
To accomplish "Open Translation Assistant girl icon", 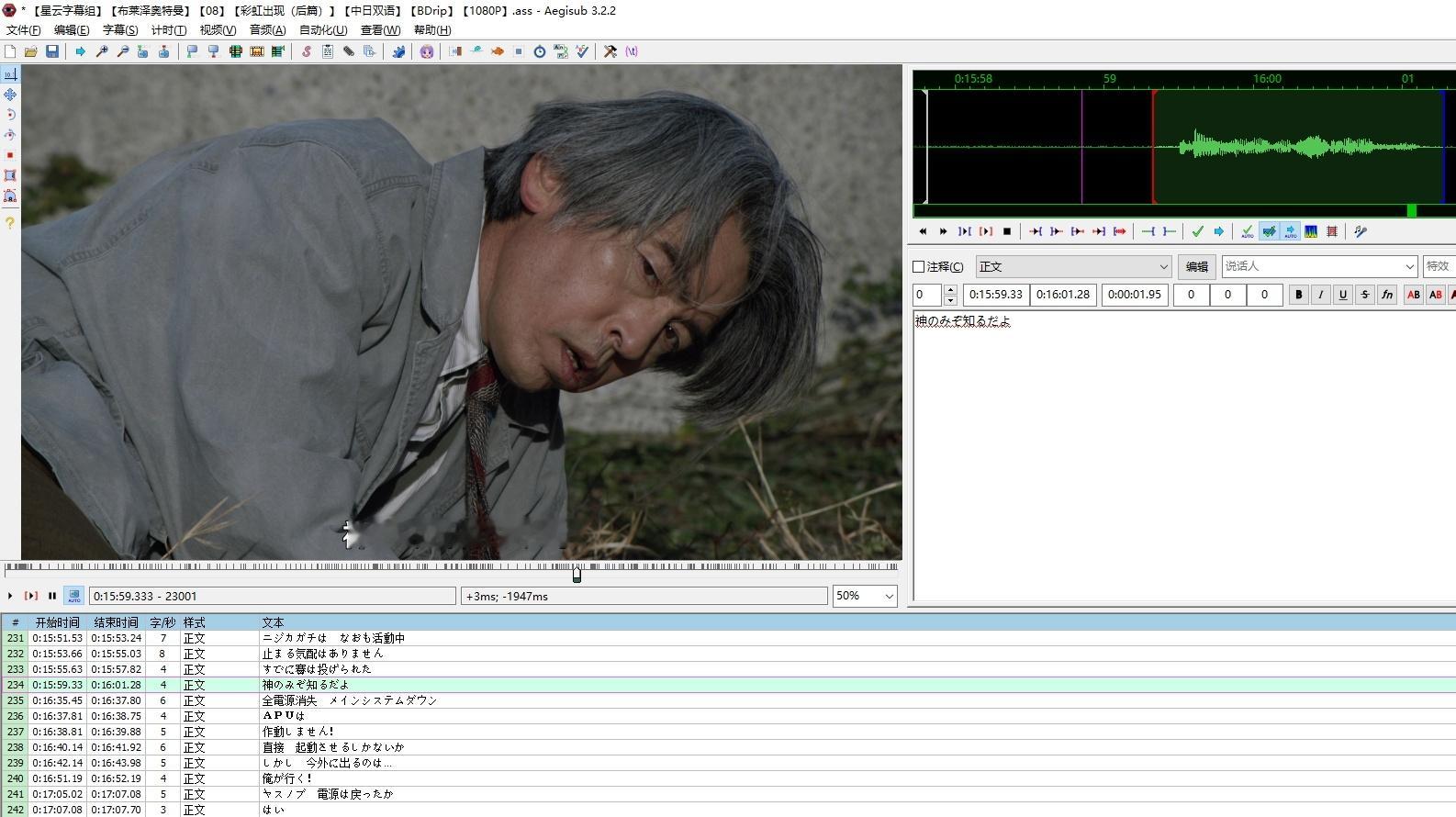I will point(427,51).
